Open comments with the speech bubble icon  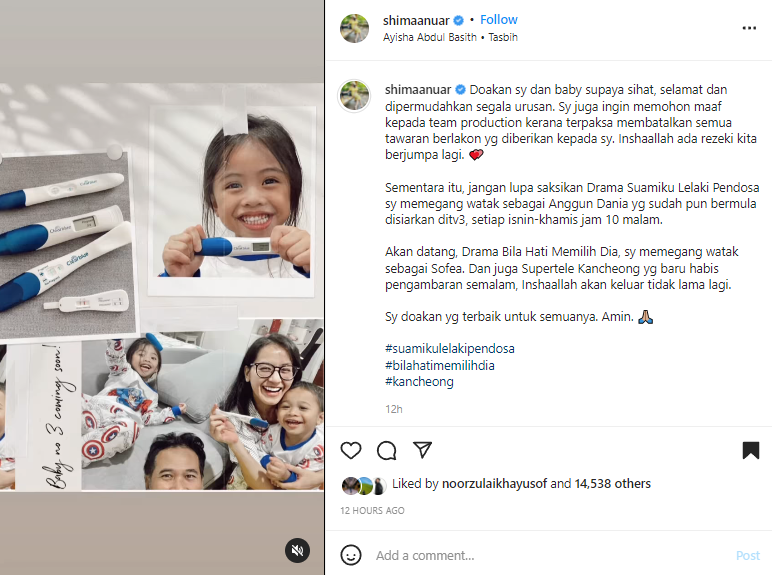386,450
